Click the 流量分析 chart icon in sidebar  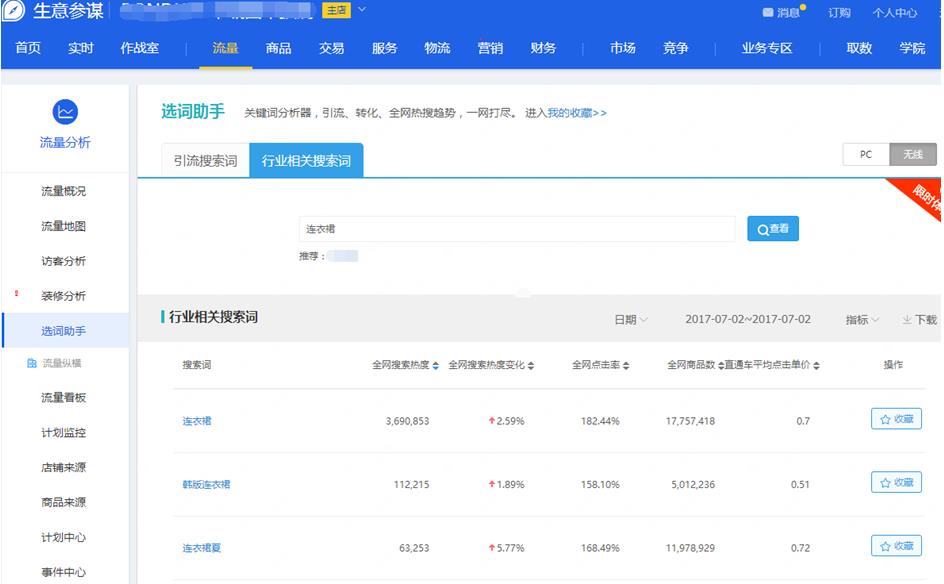click(65, 112)
